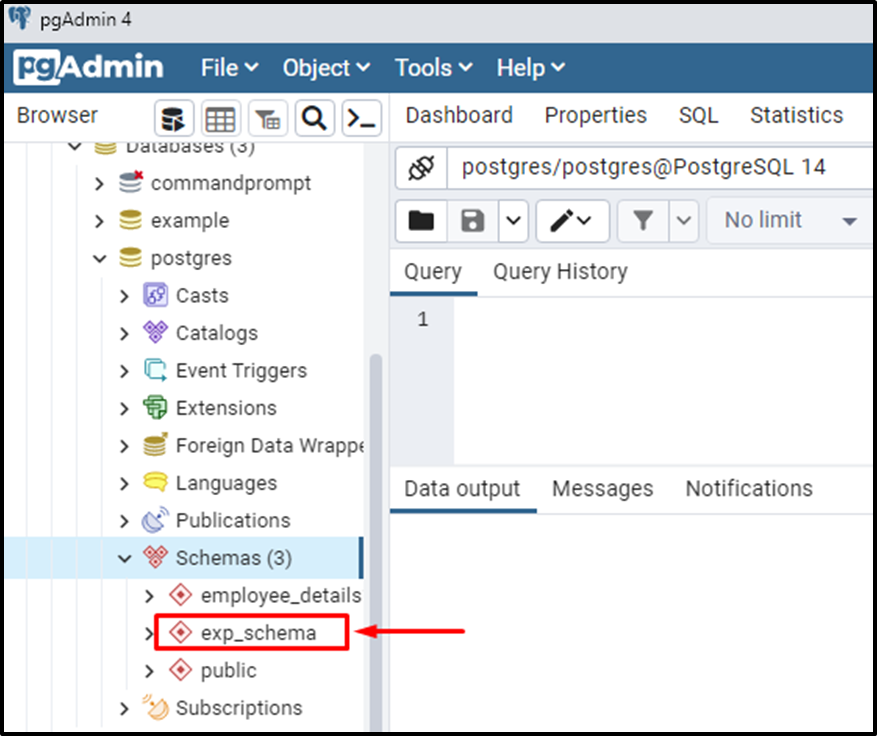Click the Subscriptions node icon
Image resolution: width=877 pixels, height=736 pixels.
[x=155, y=707]
